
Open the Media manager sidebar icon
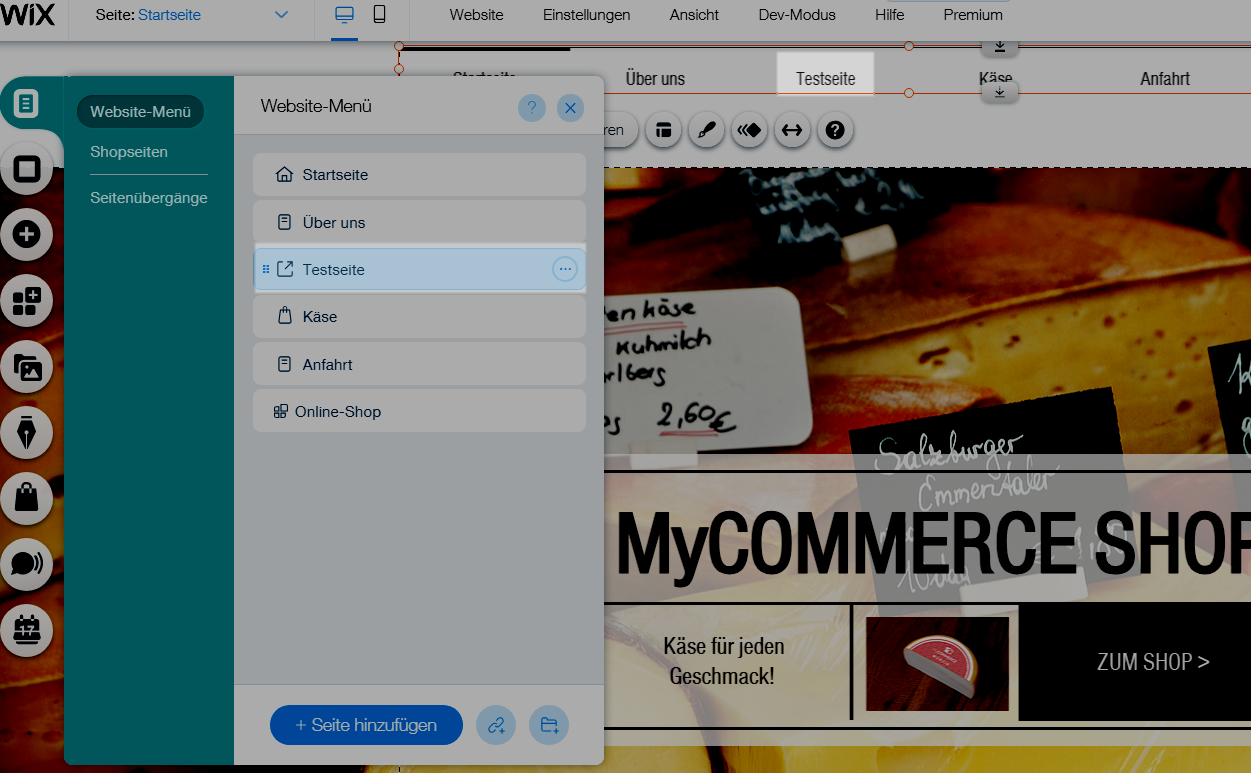(x=27, y=367)
